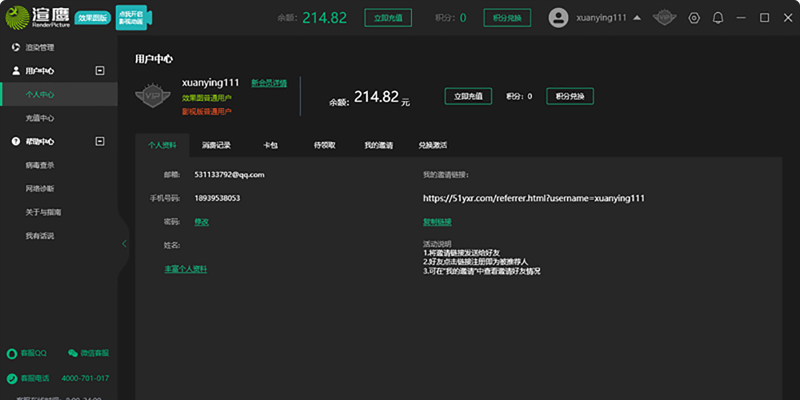The height and width of the screenshot is (400, 800).
Task: Click 积分兑换 button in user center panel
Action: tap(569, 96)
